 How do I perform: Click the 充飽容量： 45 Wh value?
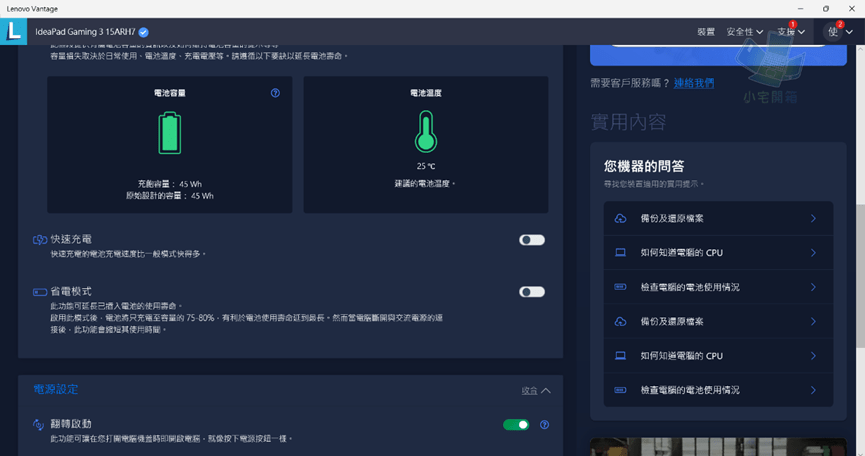click(170, 184)
